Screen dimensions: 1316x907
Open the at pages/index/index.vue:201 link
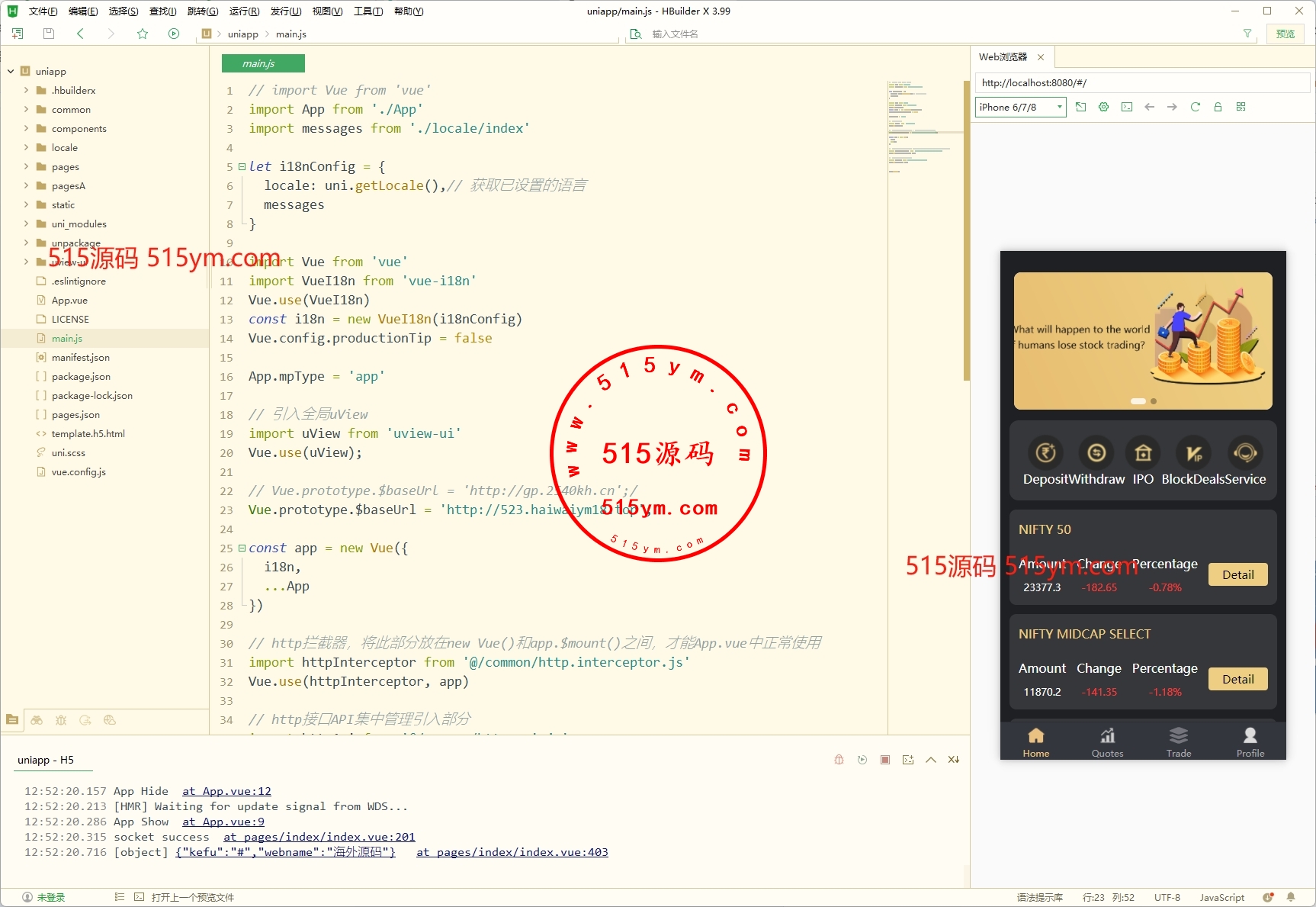click(x=319, y=837)
